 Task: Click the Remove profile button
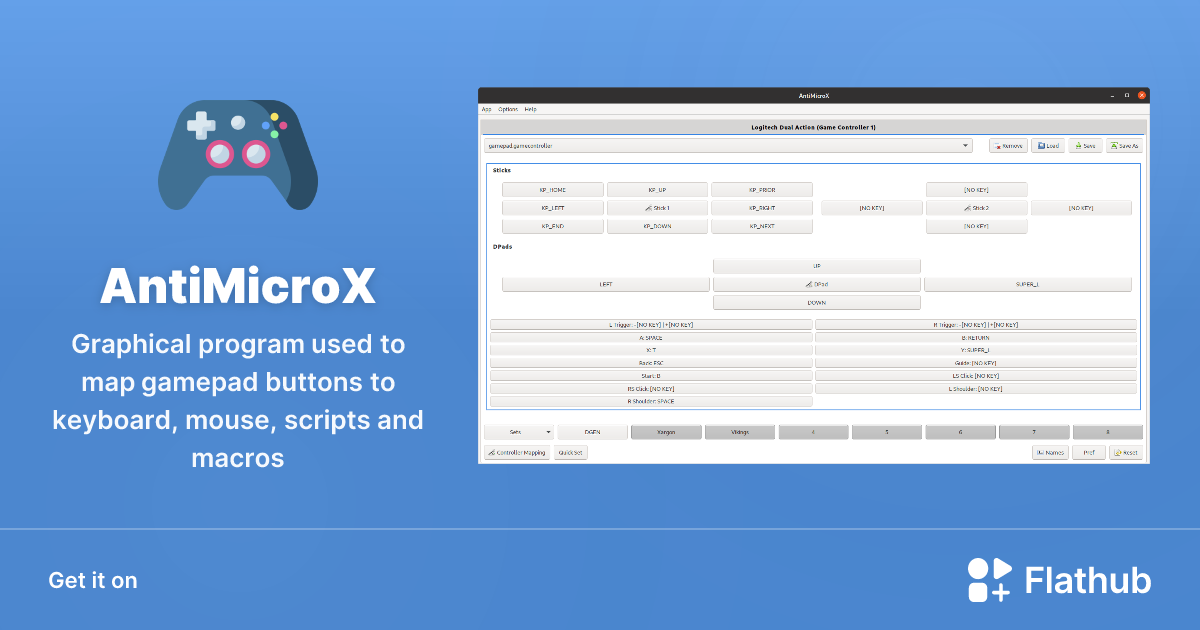tap(1008, 146)
